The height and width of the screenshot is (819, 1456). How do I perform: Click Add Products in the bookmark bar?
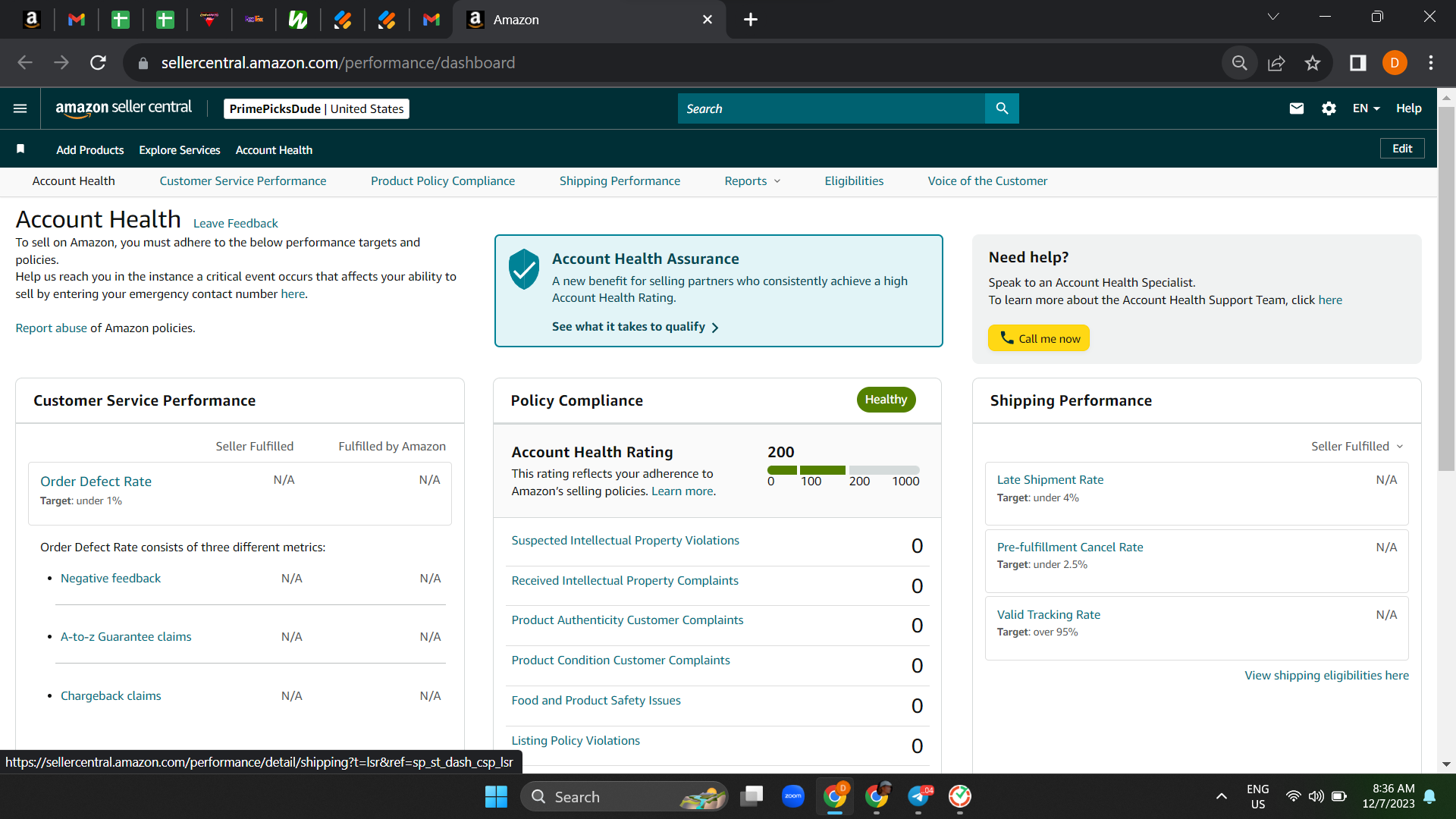click(x=89, y=150)
